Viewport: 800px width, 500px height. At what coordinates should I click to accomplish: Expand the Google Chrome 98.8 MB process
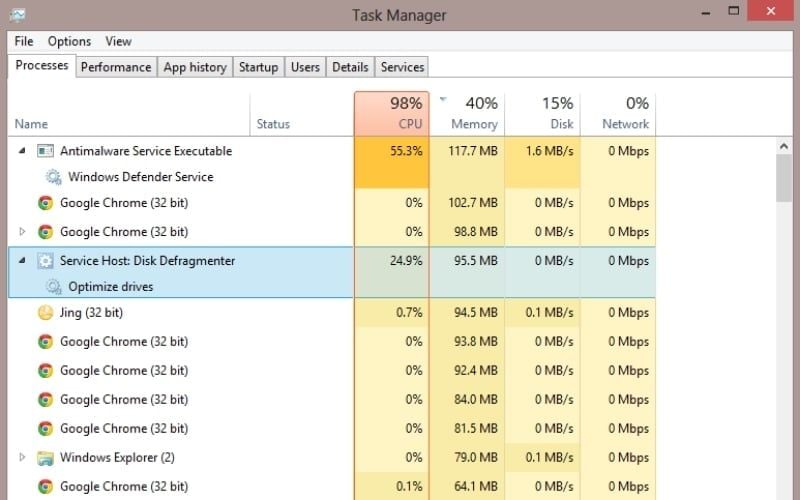pos(22,232)
